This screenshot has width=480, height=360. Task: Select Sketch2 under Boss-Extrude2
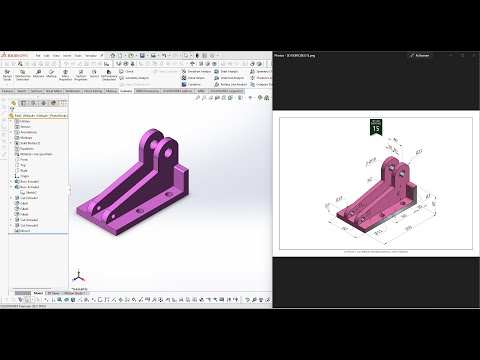coord(28,193)
